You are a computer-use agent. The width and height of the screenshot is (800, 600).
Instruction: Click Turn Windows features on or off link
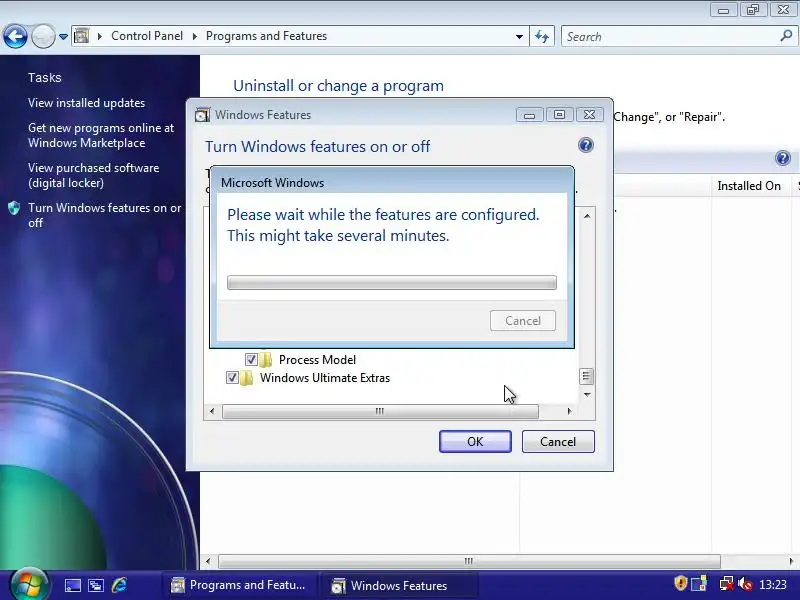point(105,215)
